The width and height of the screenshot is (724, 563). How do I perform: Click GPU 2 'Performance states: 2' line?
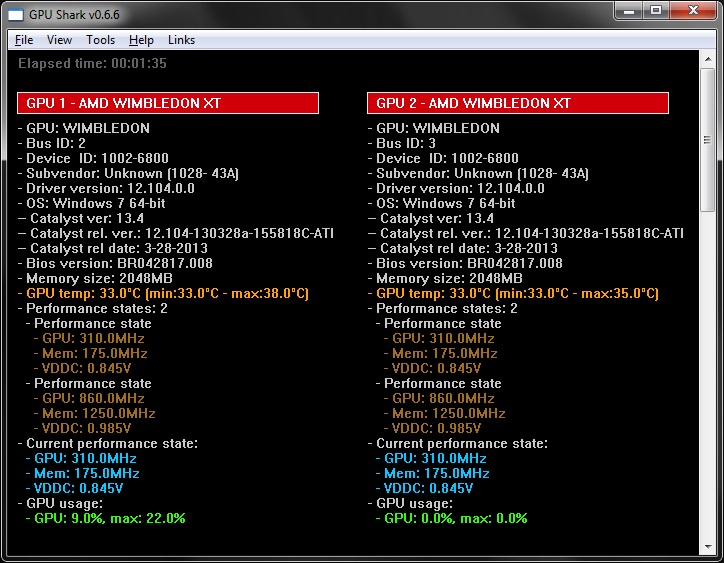442,309
